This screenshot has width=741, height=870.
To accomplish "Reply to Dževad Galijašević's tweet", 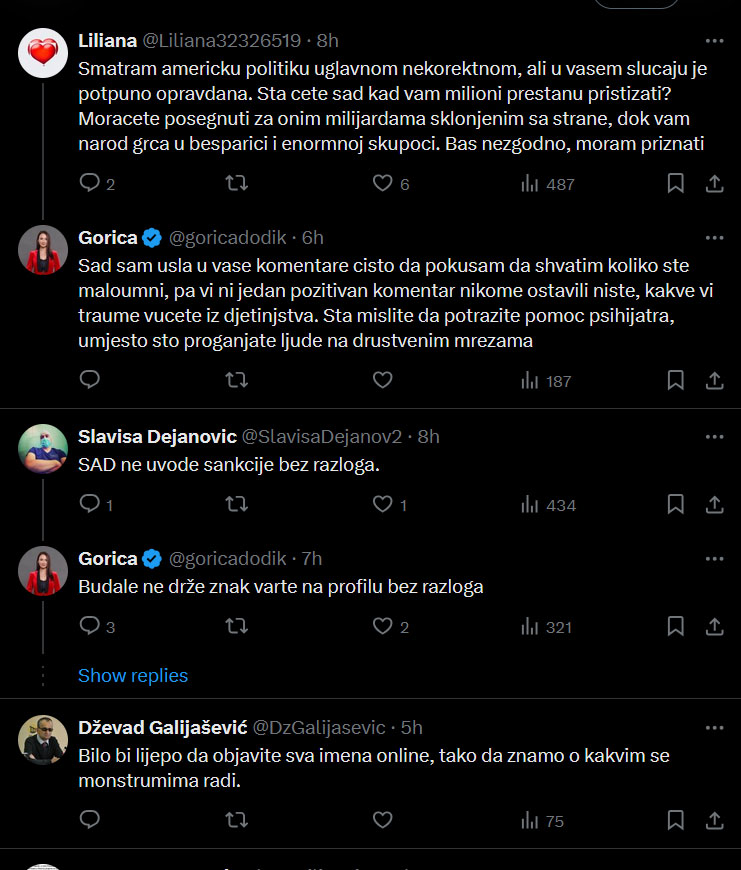I will 89,820.
